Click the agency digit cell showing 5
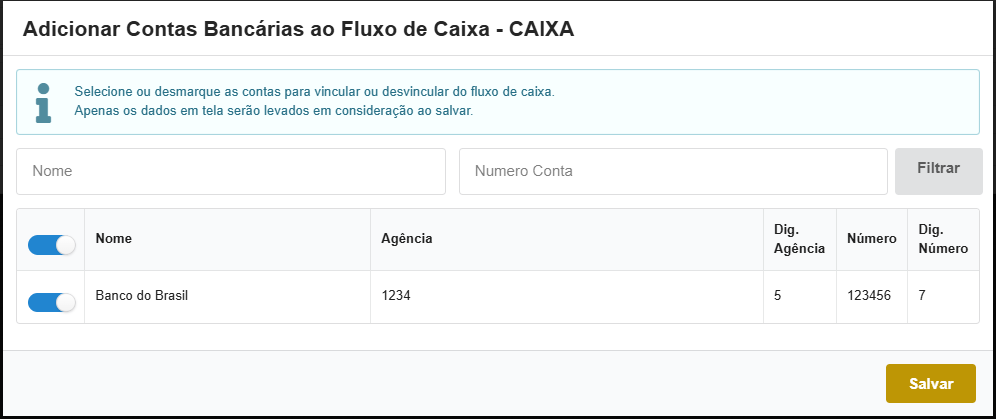 pos(778,296)
